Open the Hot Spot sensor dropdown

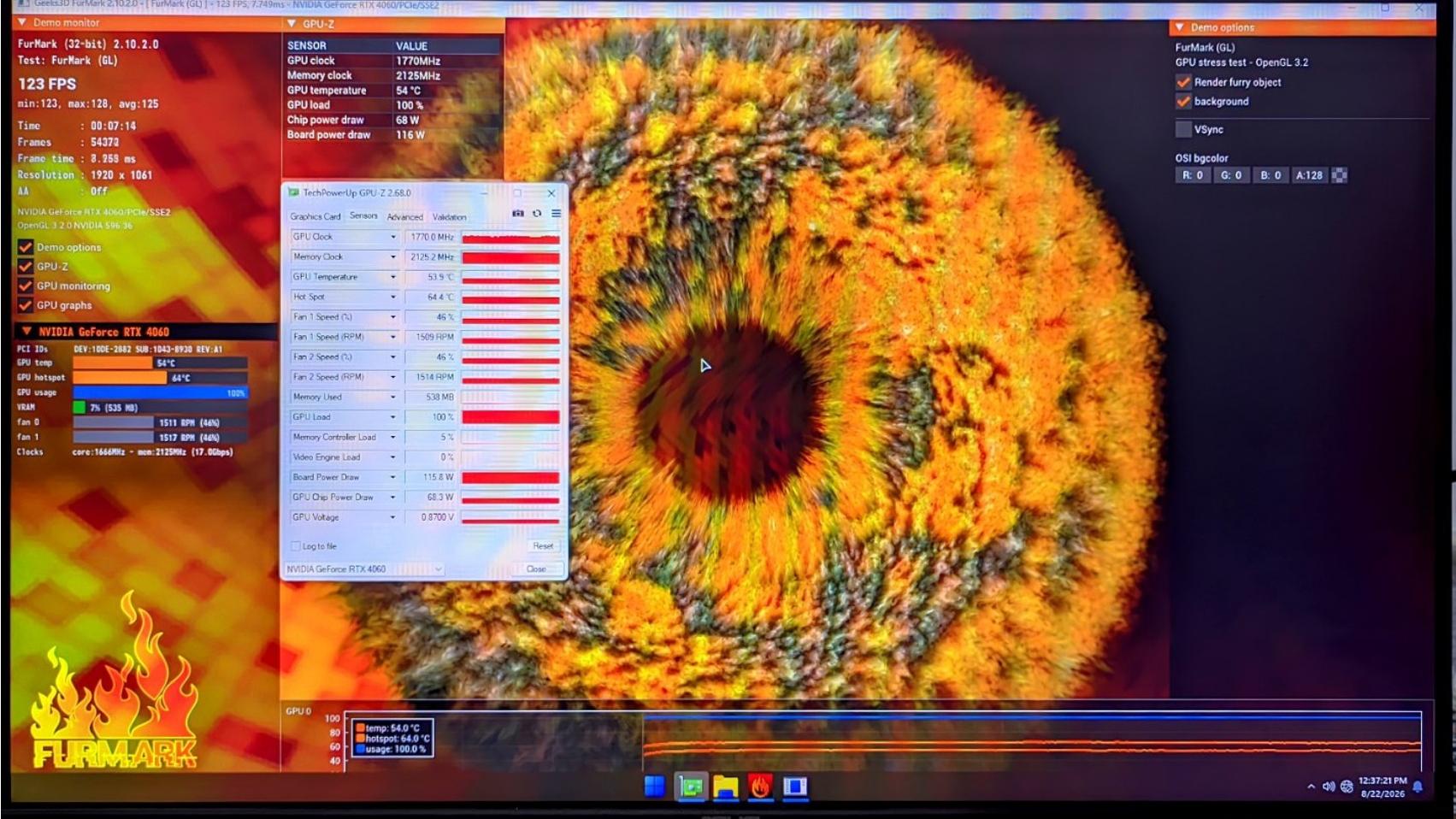coord(393,297)
